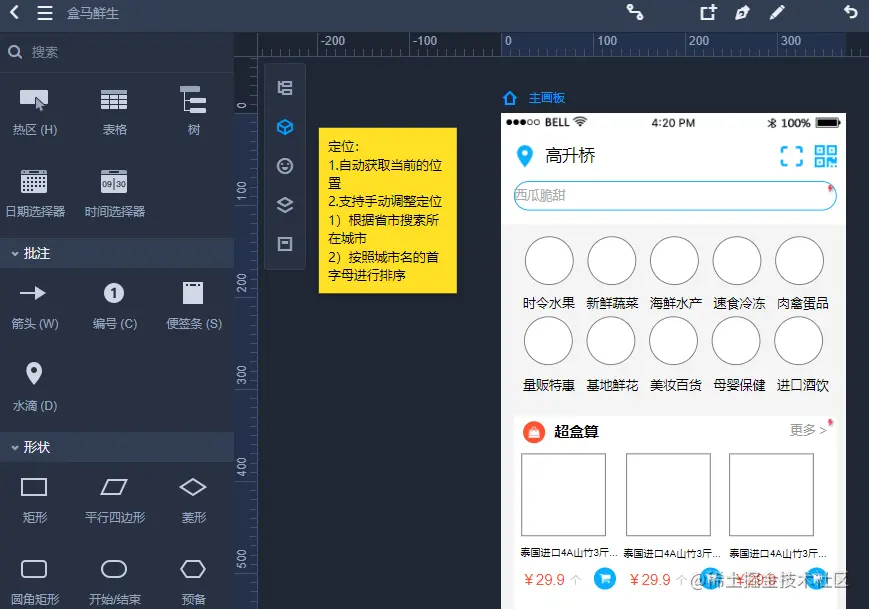Click the scan frame icon in mockup
This screenshot has height=609, width=869.
(791, 156)
